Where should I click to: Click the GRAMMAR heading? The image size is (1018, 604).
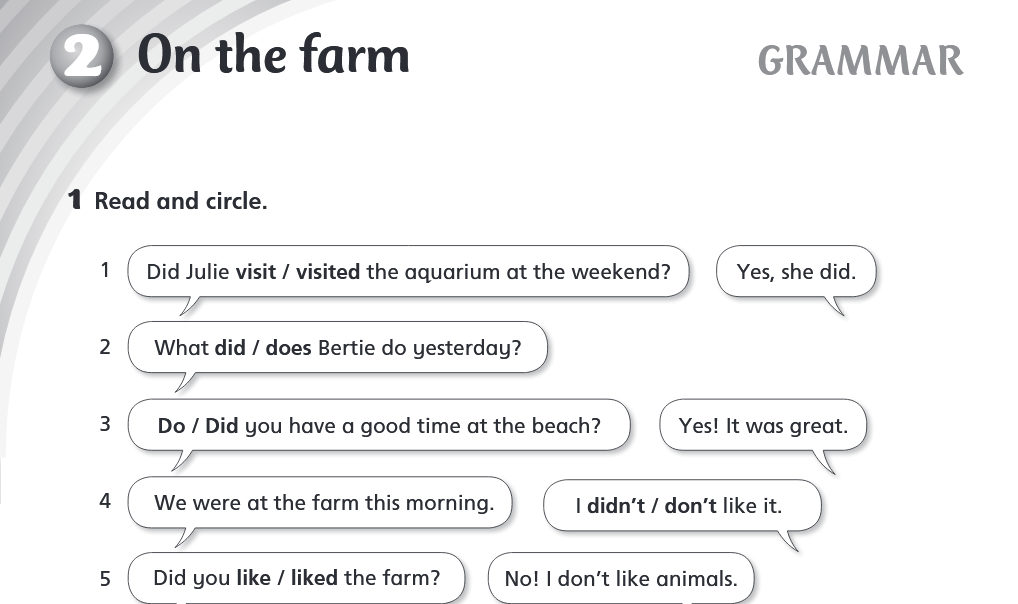[x=860, y=61]
